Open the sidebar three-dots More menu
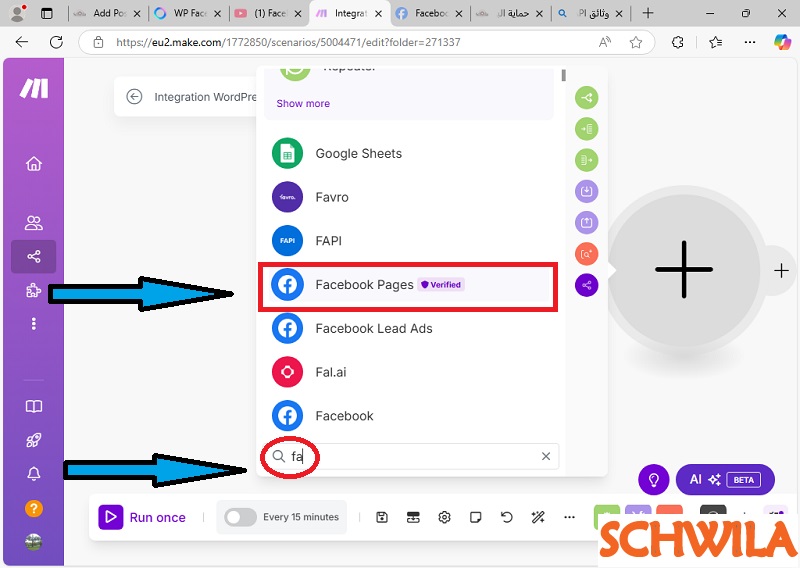Screen dimensions: 800x568 pyautogui.click(x=34, y=324)
